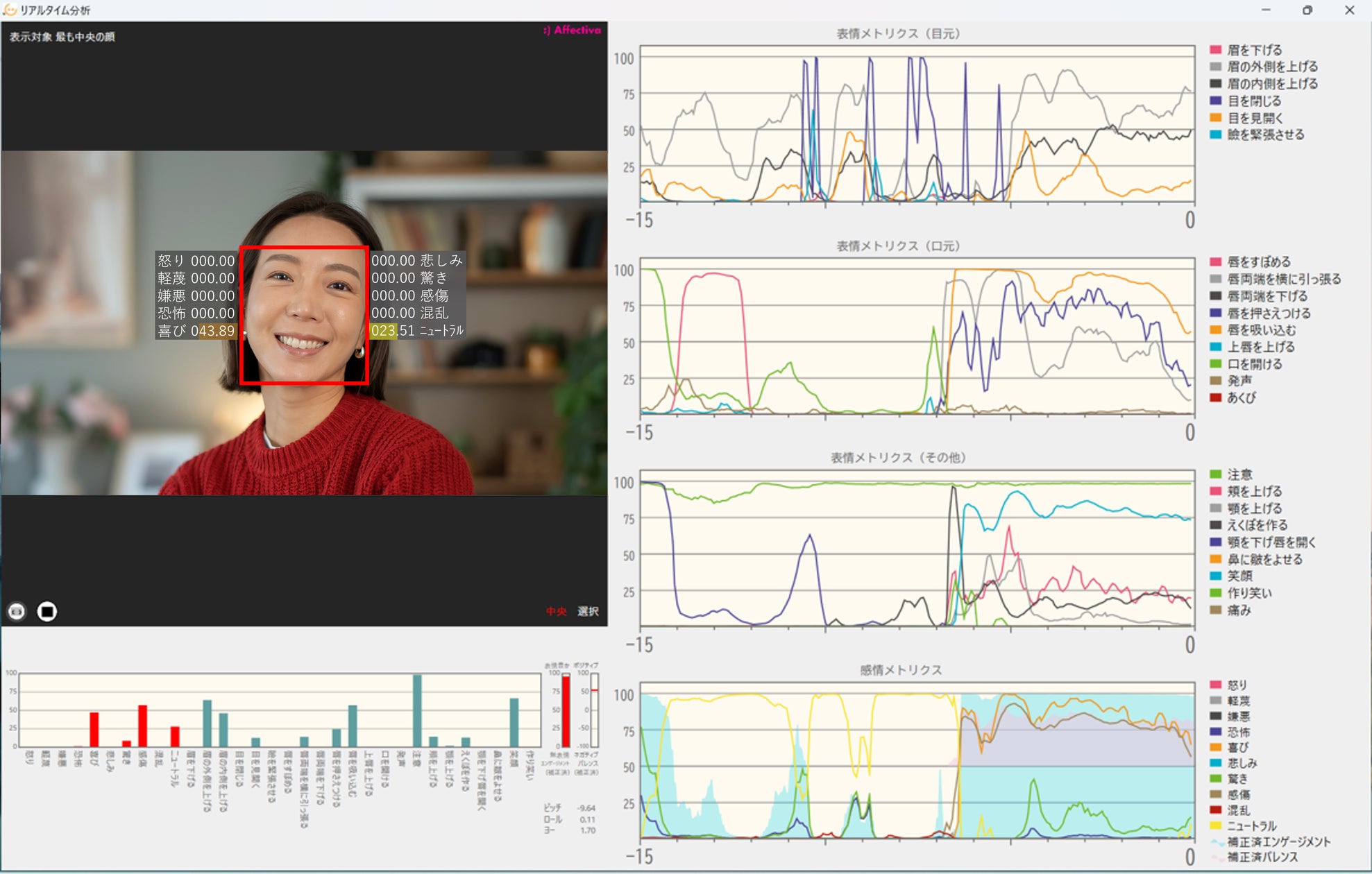
Task: Click the camera switch icon
Action: pos(17,611)
